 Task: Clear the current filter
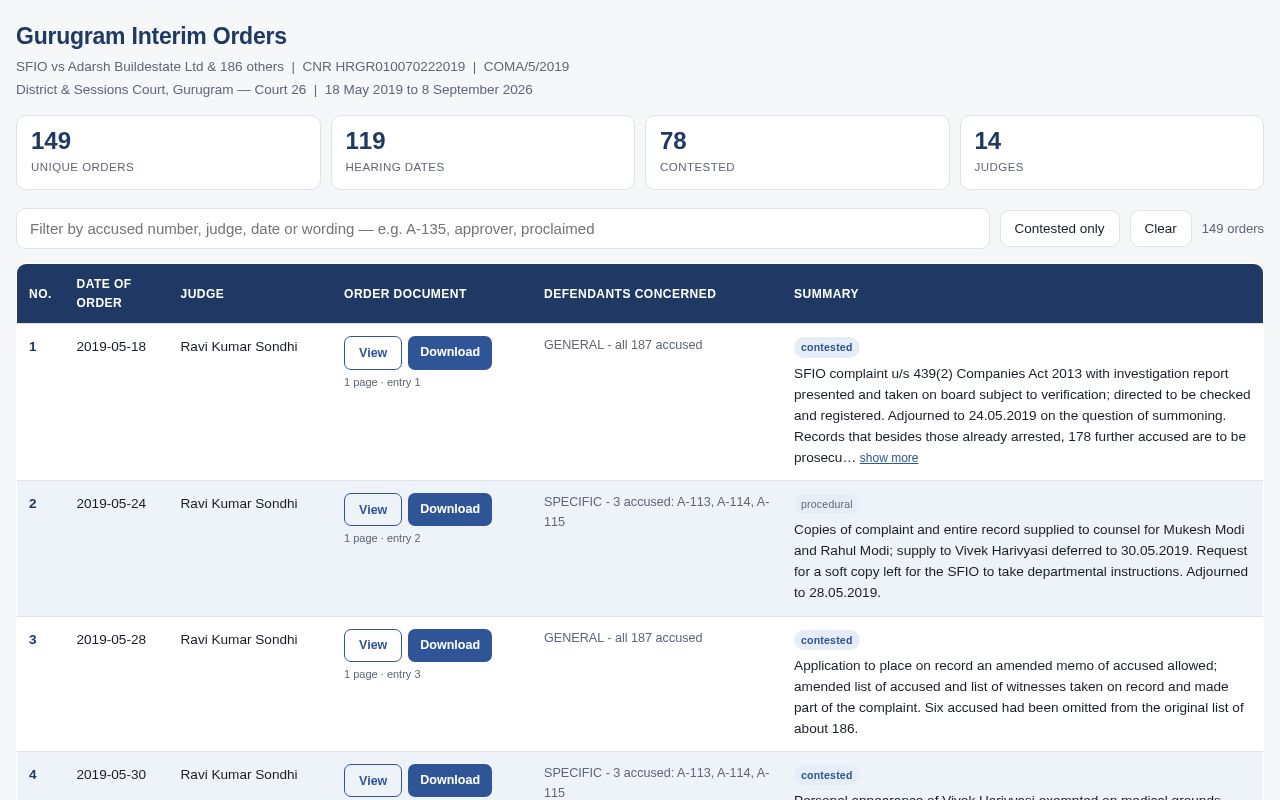[1160, 228]
